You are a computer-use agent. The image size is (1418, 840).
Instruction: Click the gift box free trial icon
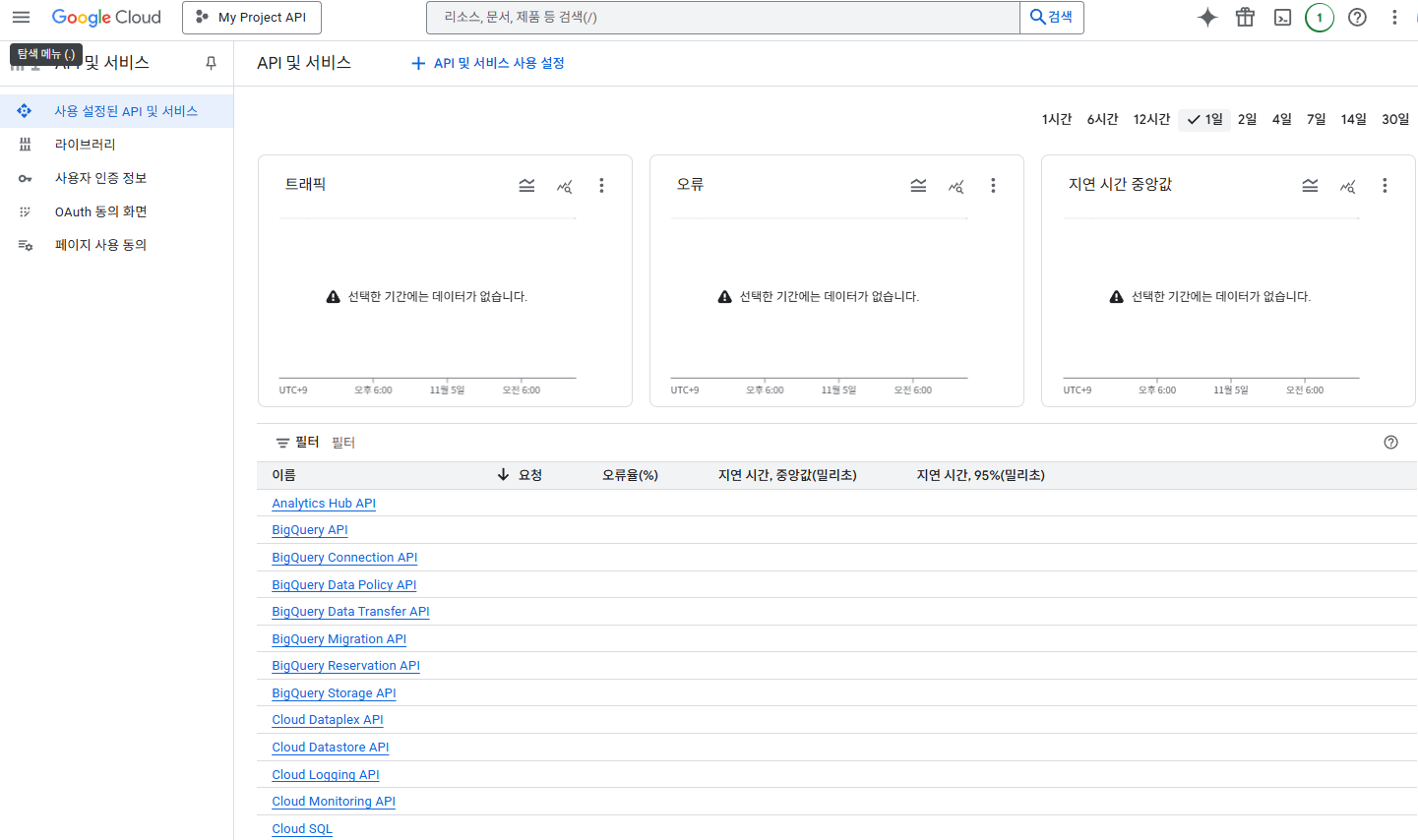coord(1245,17)
